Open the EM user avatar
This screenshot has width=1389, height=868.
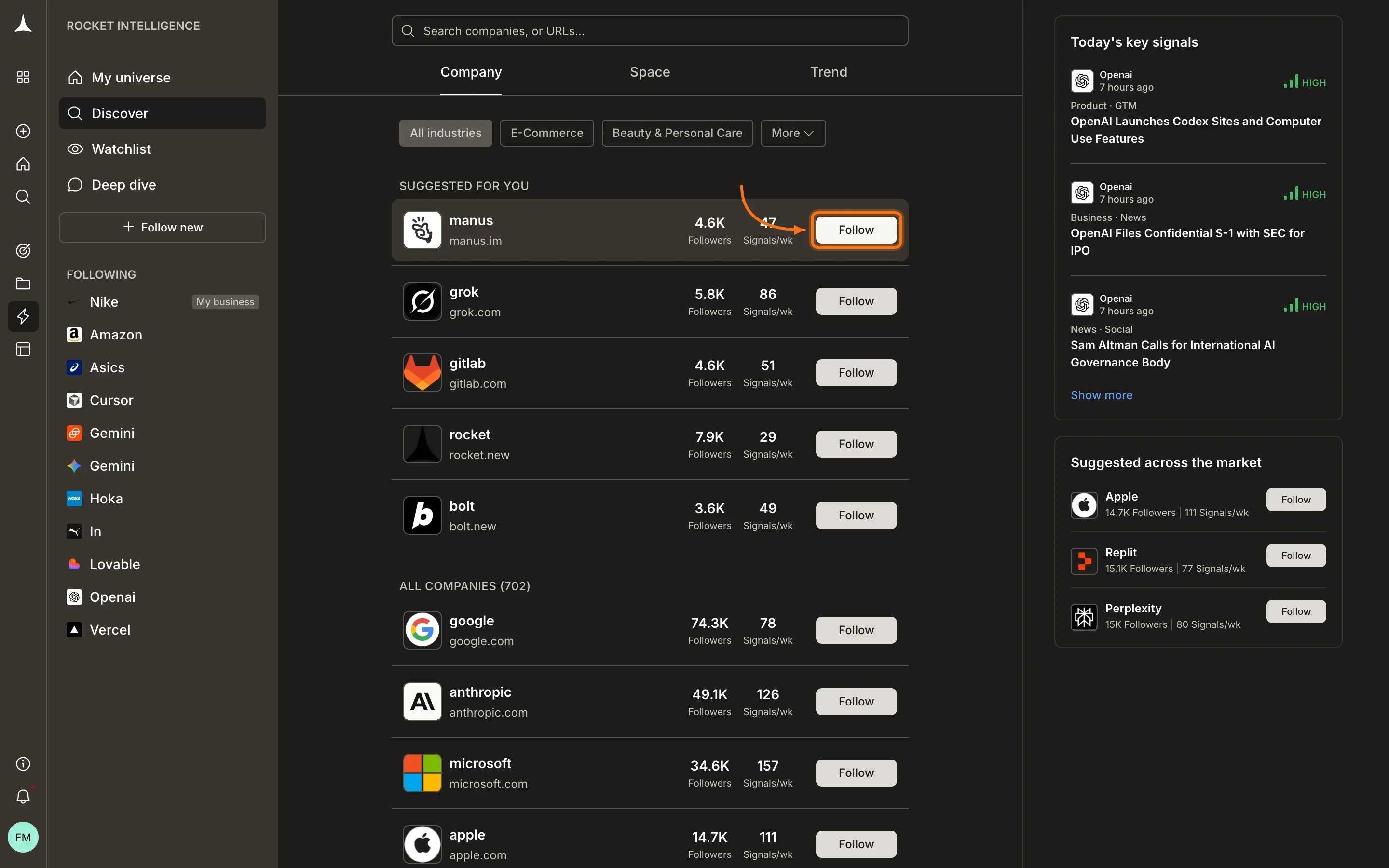23,837
